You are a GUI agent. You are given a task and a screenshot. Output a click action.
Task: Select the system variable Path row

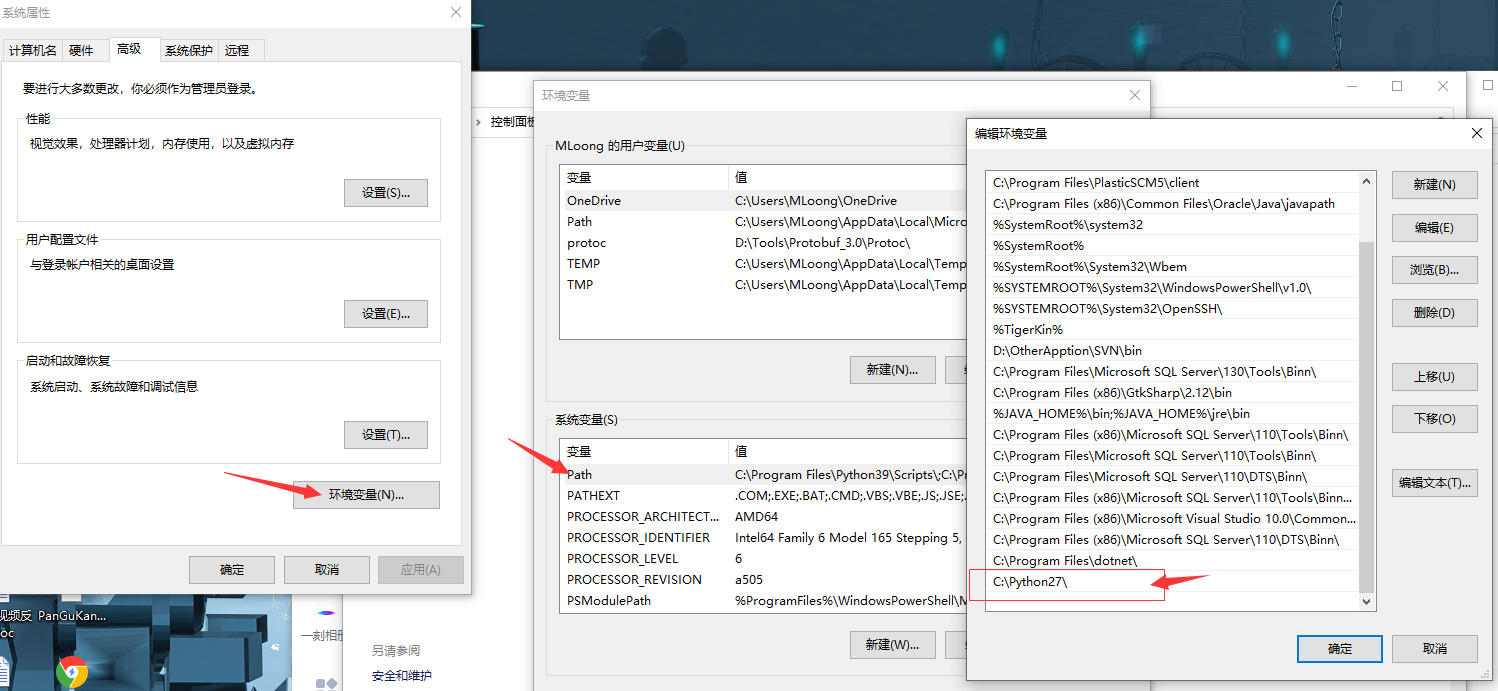(764, 475)
